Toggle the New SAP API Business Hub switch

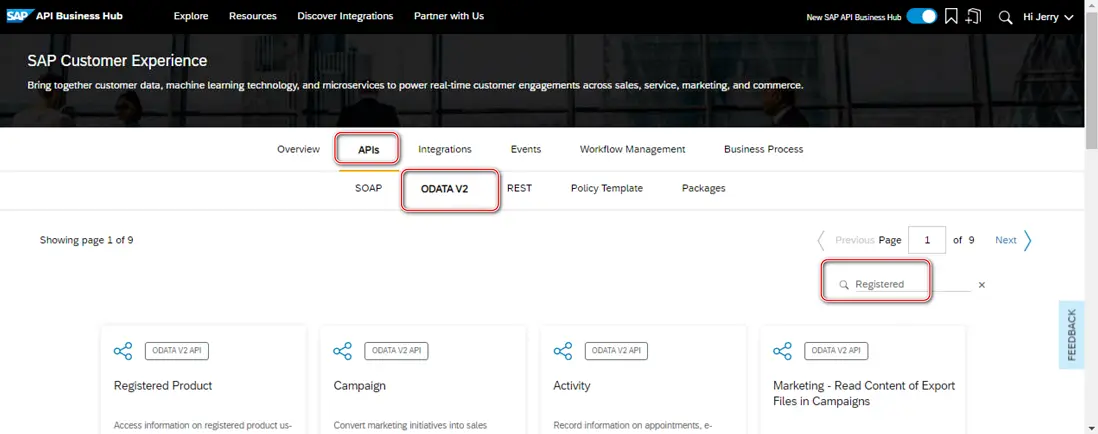coord(921,16)
